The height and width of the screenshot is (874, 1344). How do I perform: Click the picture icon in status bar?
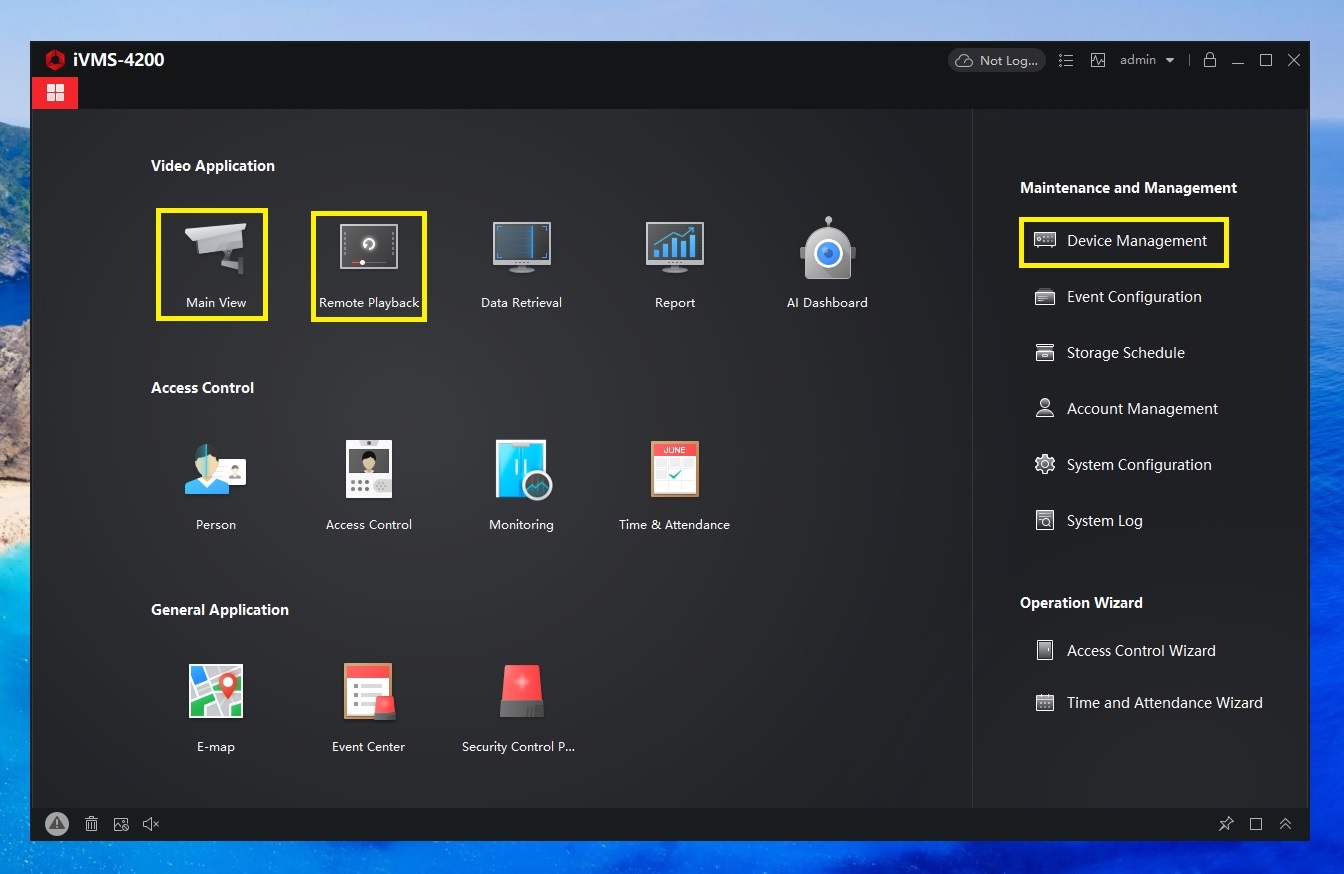tap(121, 824)
